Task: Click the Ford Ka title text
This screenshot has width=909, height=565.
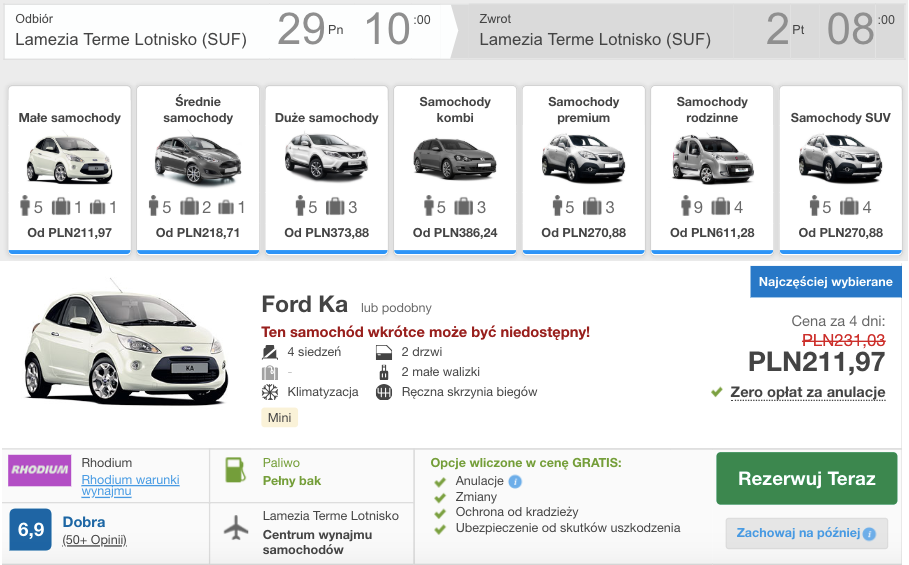Action: 304,304
